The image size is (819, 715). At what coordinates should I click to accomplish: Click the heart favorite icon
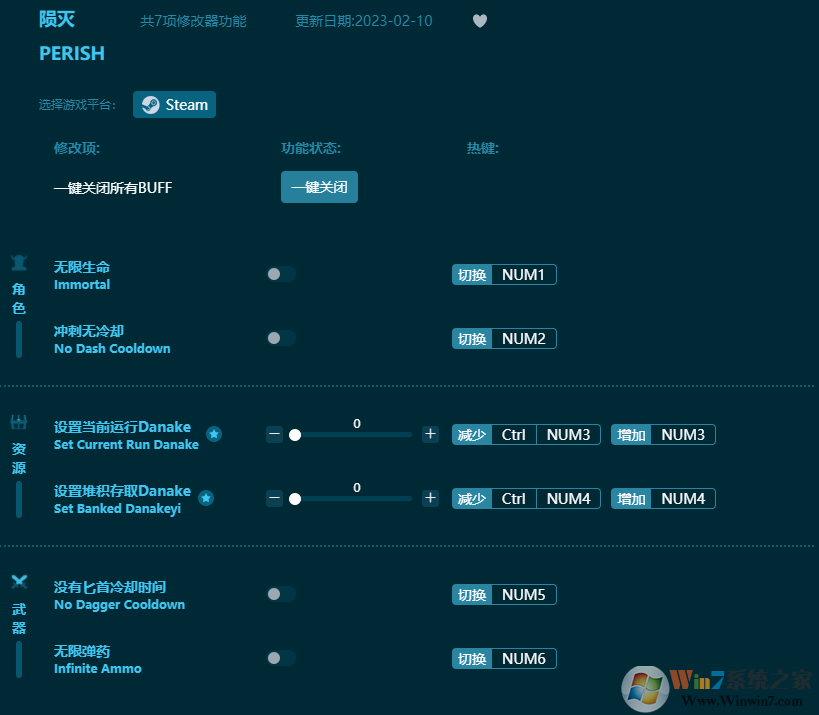pos(479,21)
